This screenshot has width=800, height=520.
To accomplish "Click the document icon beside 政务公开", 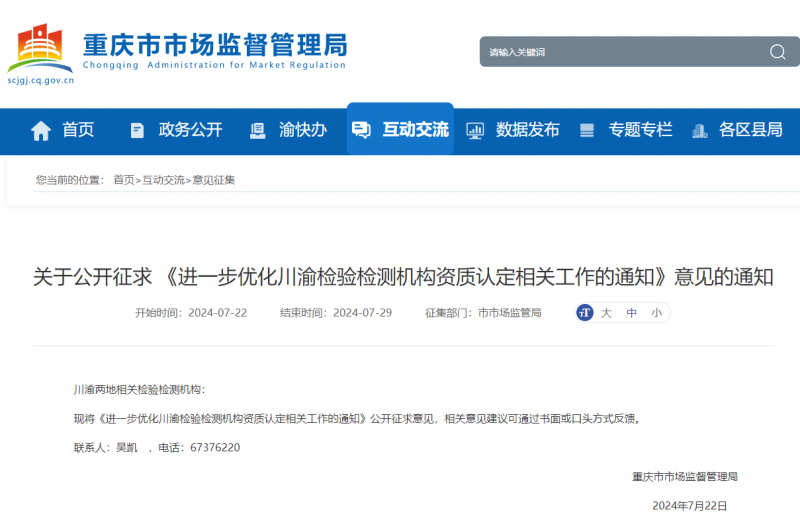I will tap(137, 130).
